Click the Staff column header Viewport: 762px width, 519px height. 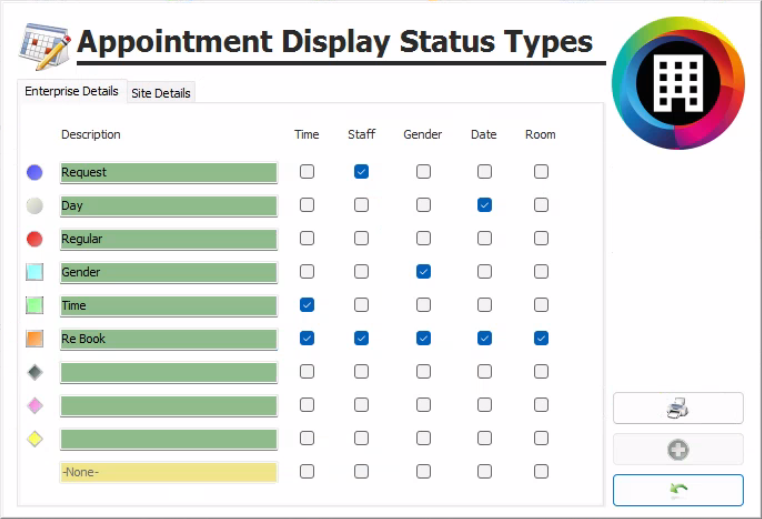(x=361, y=135)
